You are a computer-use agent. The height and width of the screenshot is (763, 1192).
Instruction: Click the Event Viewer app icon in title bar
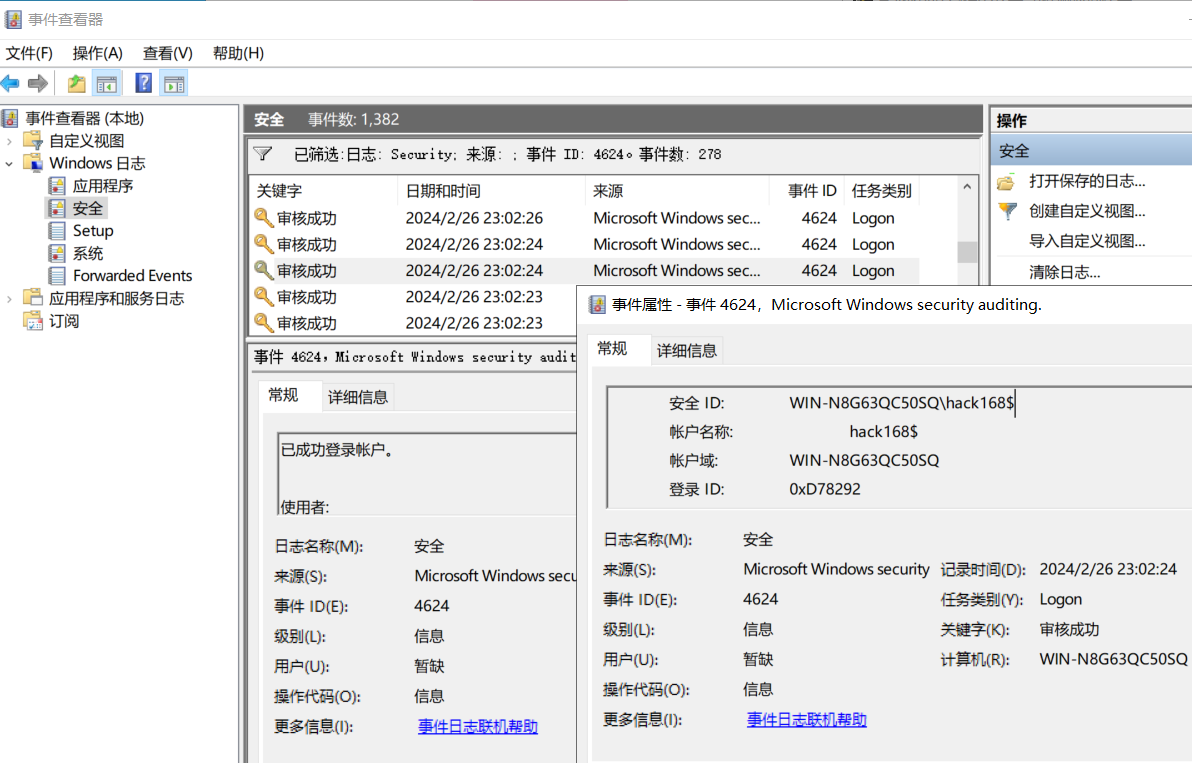(13, 19)
